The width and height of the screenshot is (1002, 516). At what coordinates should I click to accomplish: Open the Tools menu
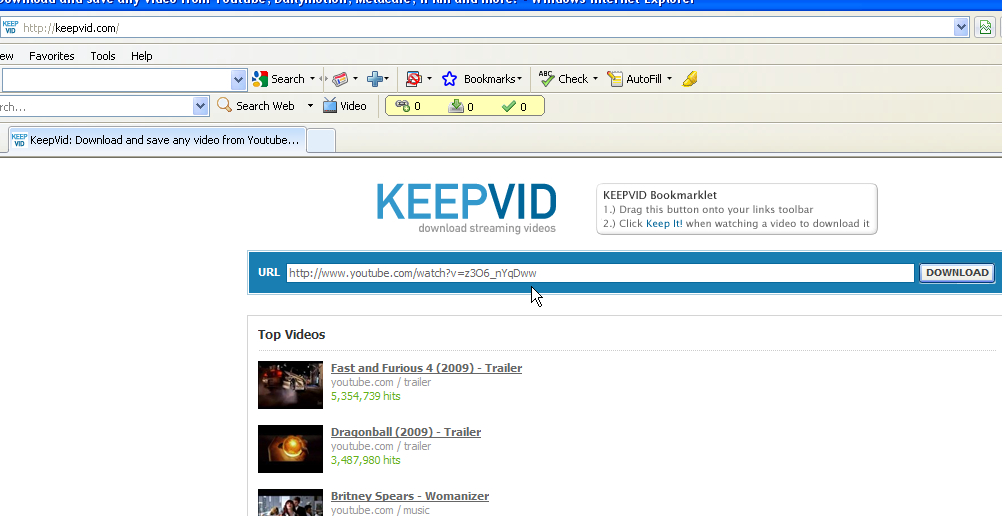[x=103, y=56]
